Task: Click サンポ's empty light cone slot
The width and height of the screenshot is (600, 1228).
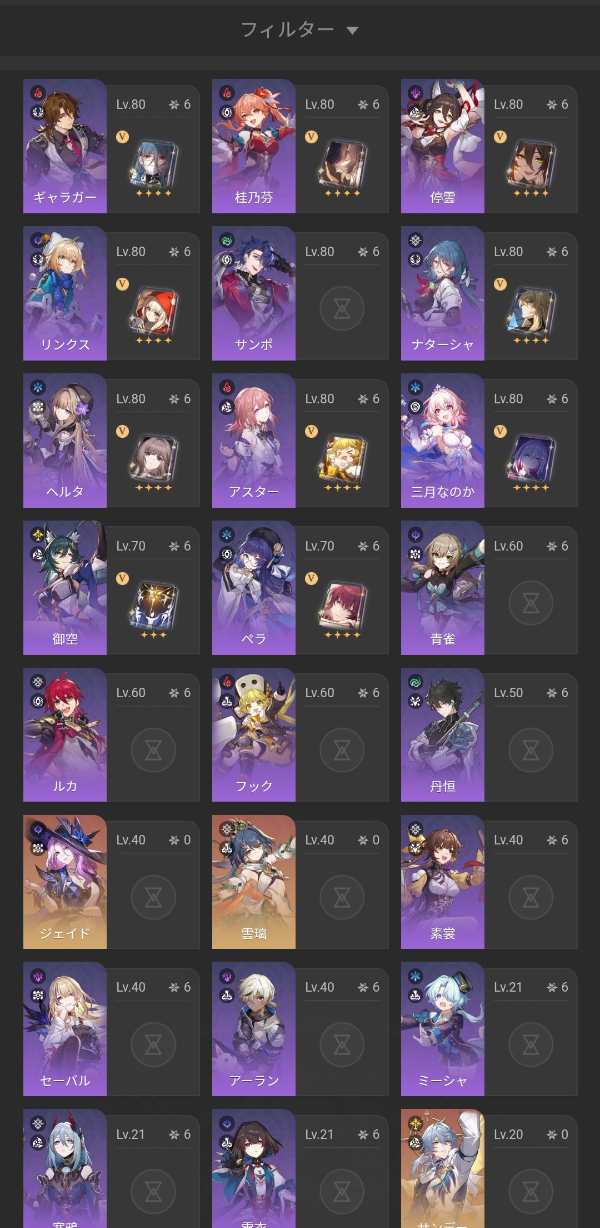Action: pyautogui.click(x=342, y=308)
